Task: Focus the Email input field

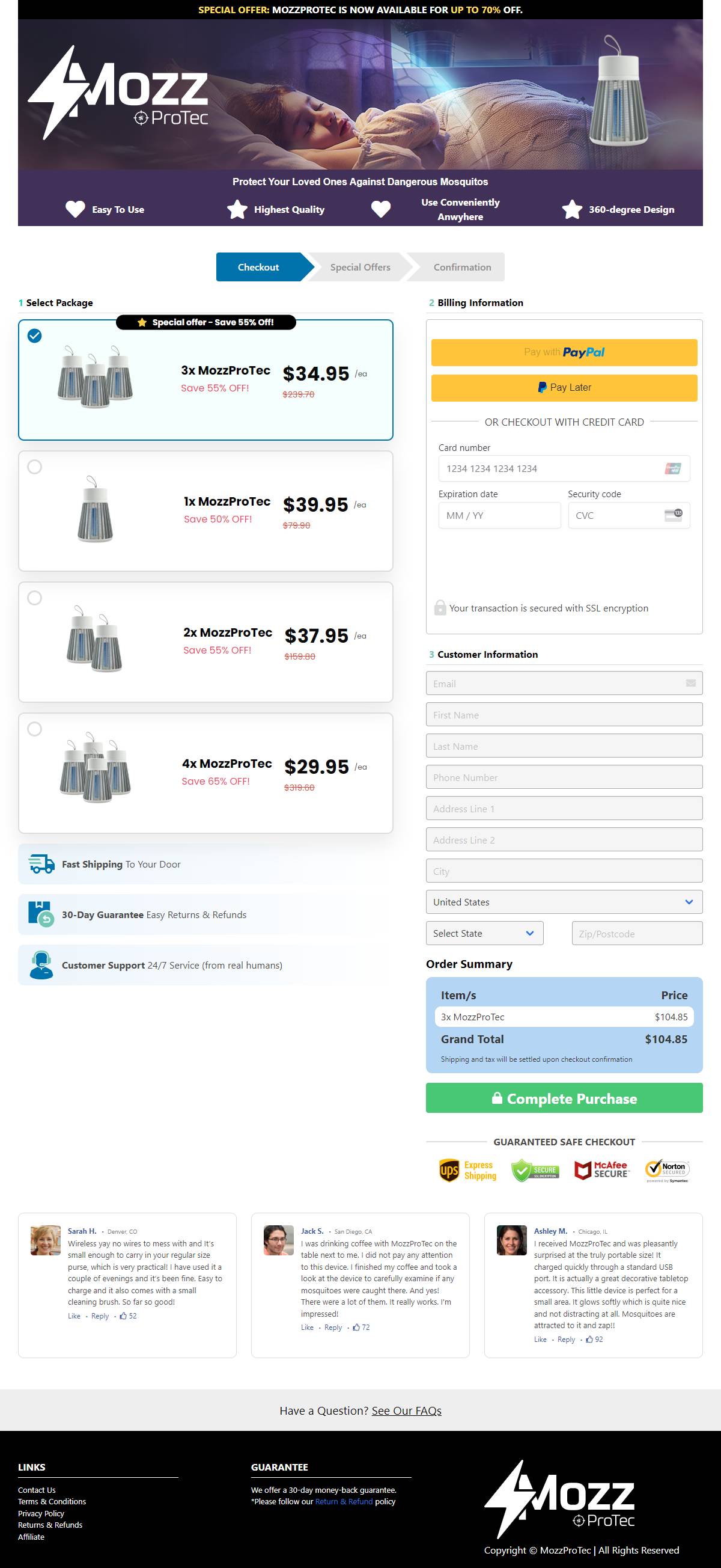Action: click(564, 683)
